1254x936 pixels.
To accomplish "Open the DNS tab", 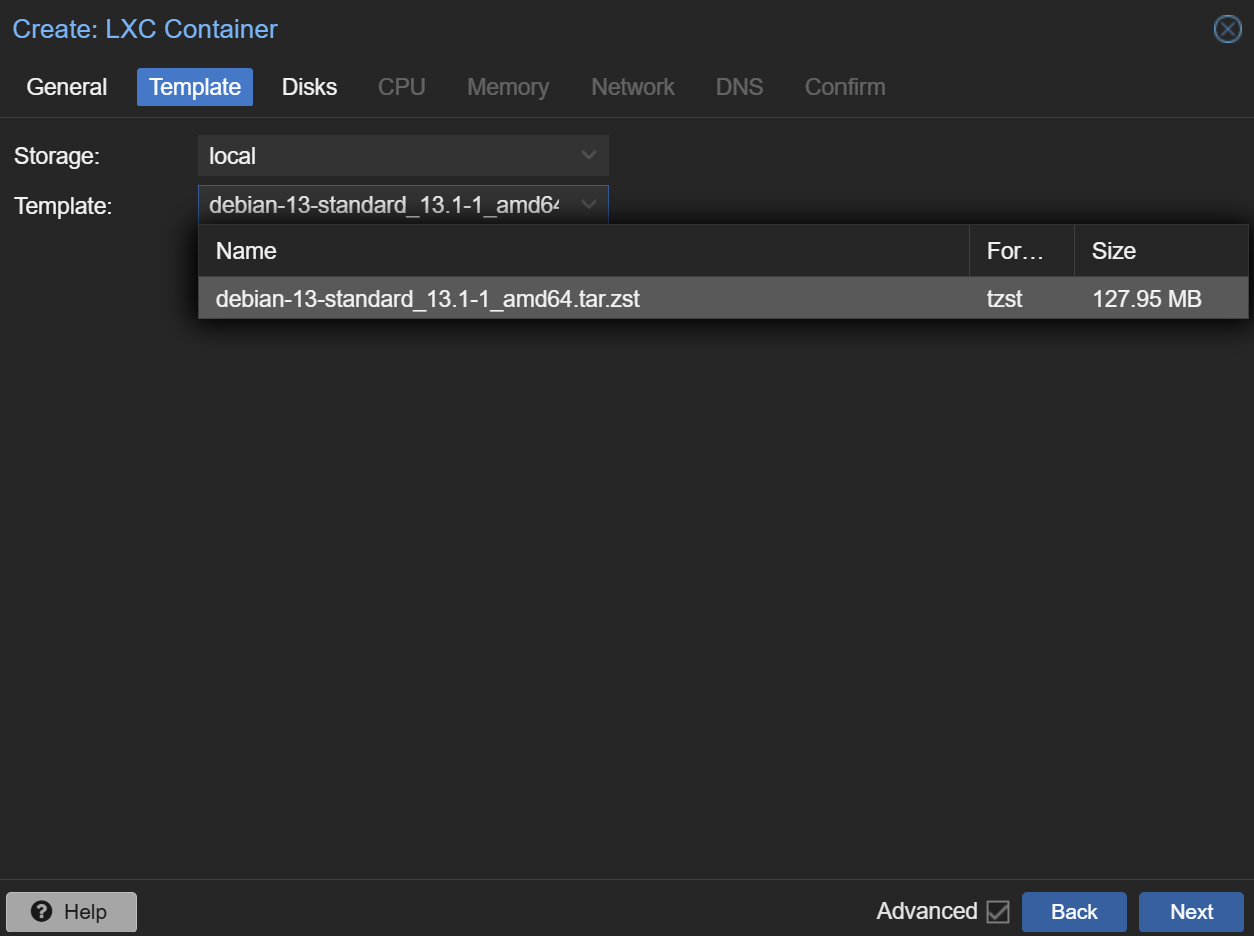I will tap(739, 87).
